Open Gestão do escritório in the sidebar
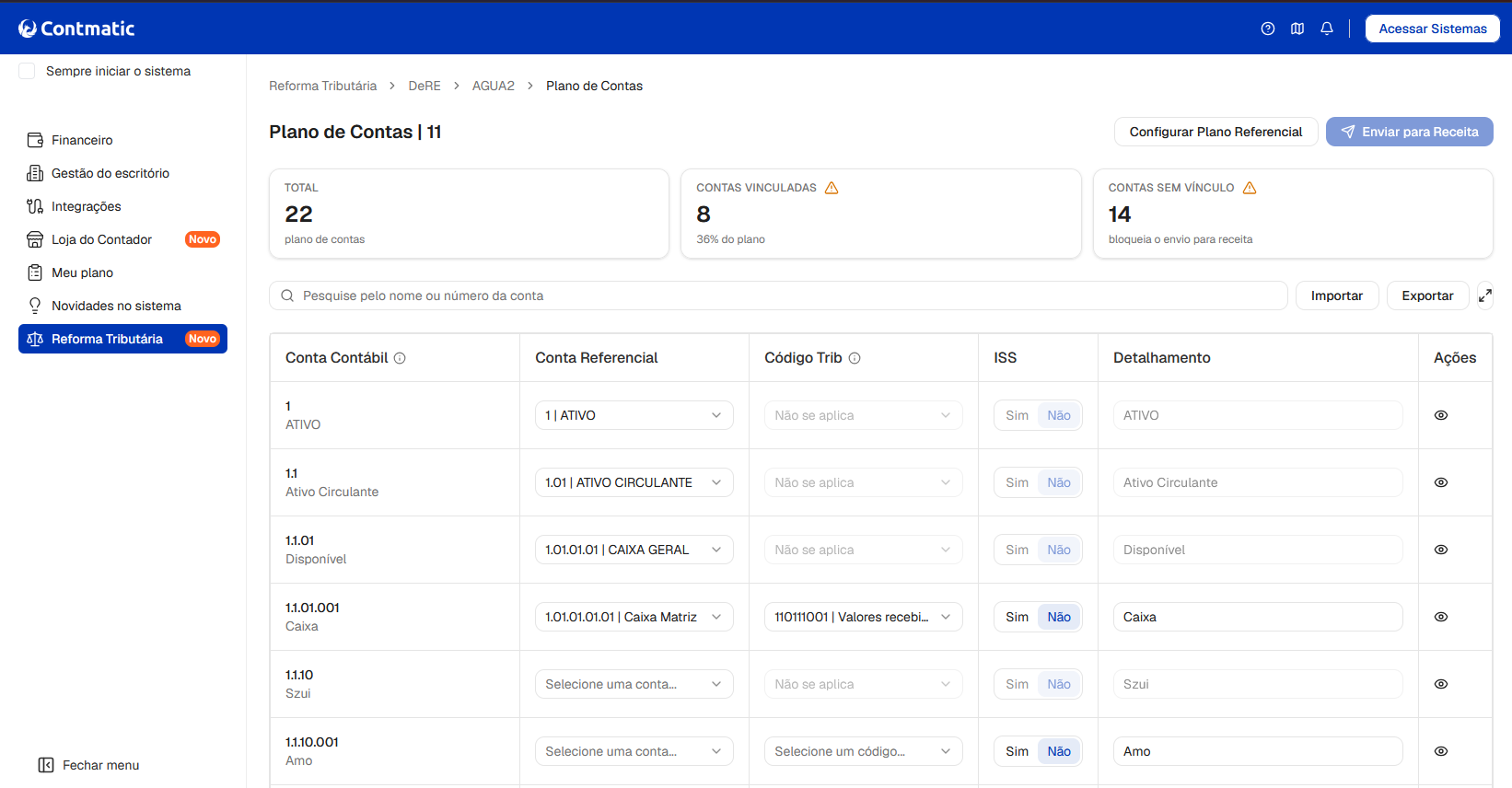This screenshot has height=788, width=1512. [122, 173]
